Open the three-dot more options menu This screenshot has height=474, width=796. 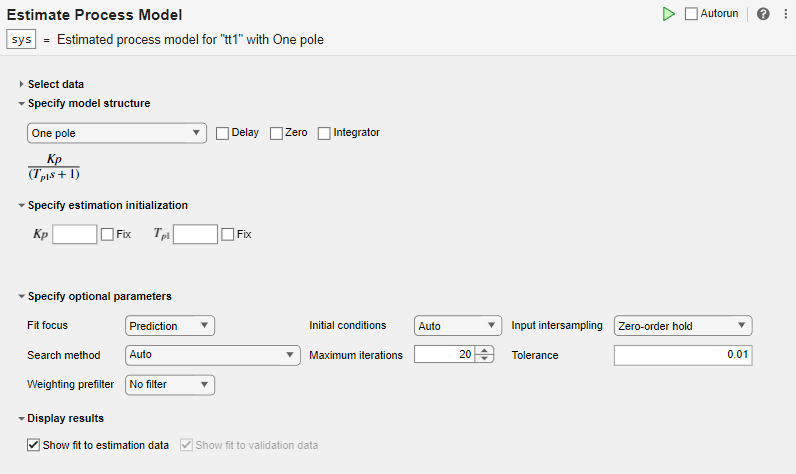coord(785,14)
